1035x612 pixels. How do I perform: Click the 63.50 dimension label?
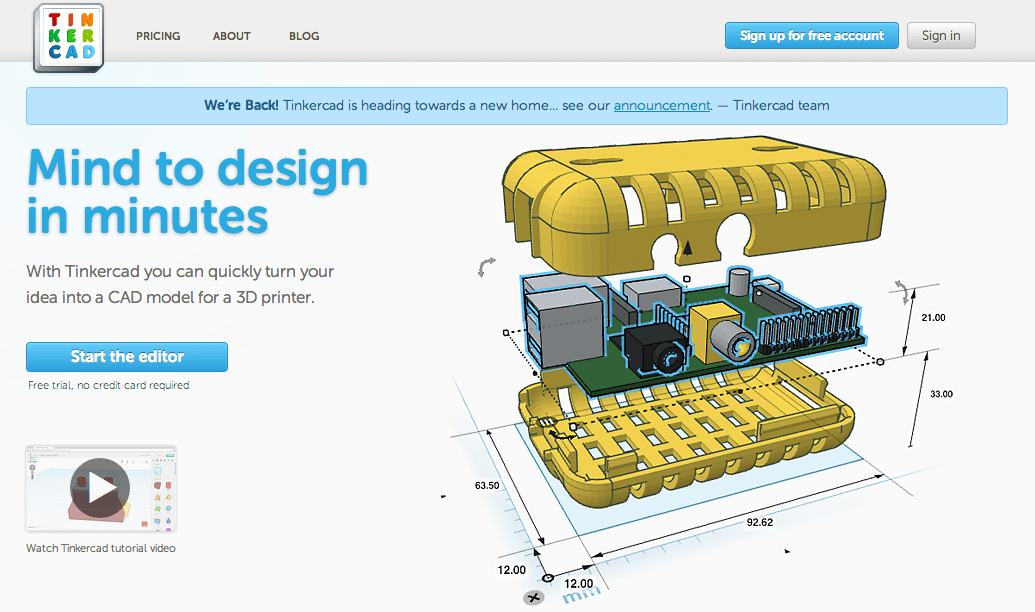pyautogui.click(x=487, y=485)
